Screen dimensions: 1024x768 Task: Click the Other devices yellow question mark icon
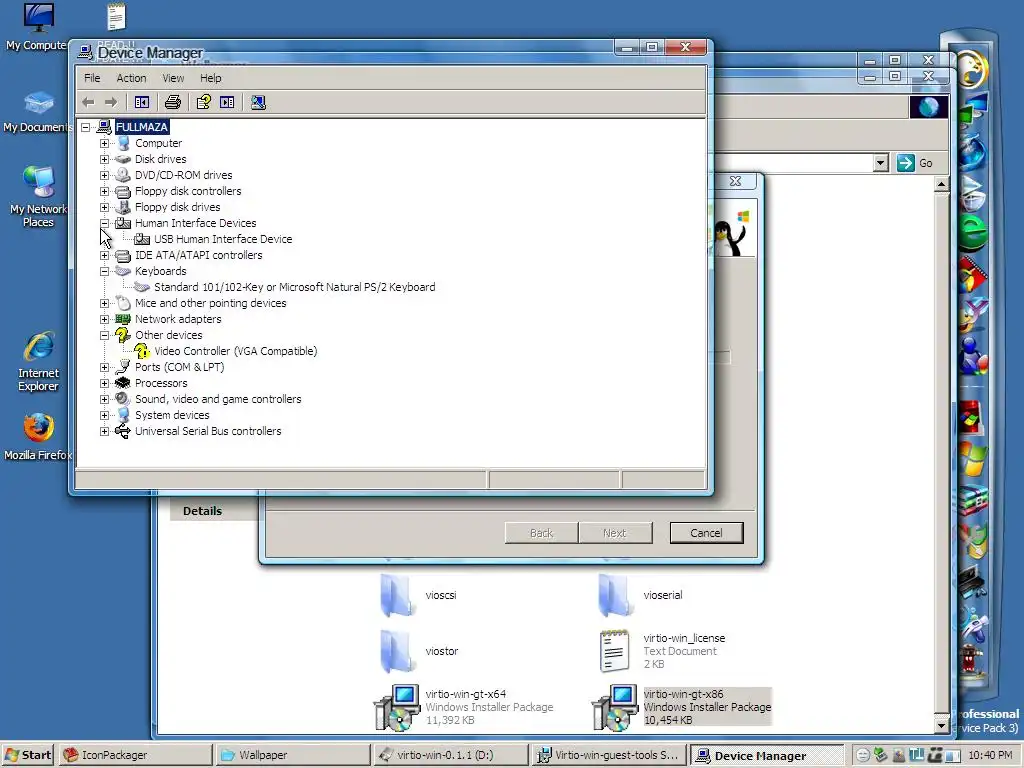click(122, 335)
